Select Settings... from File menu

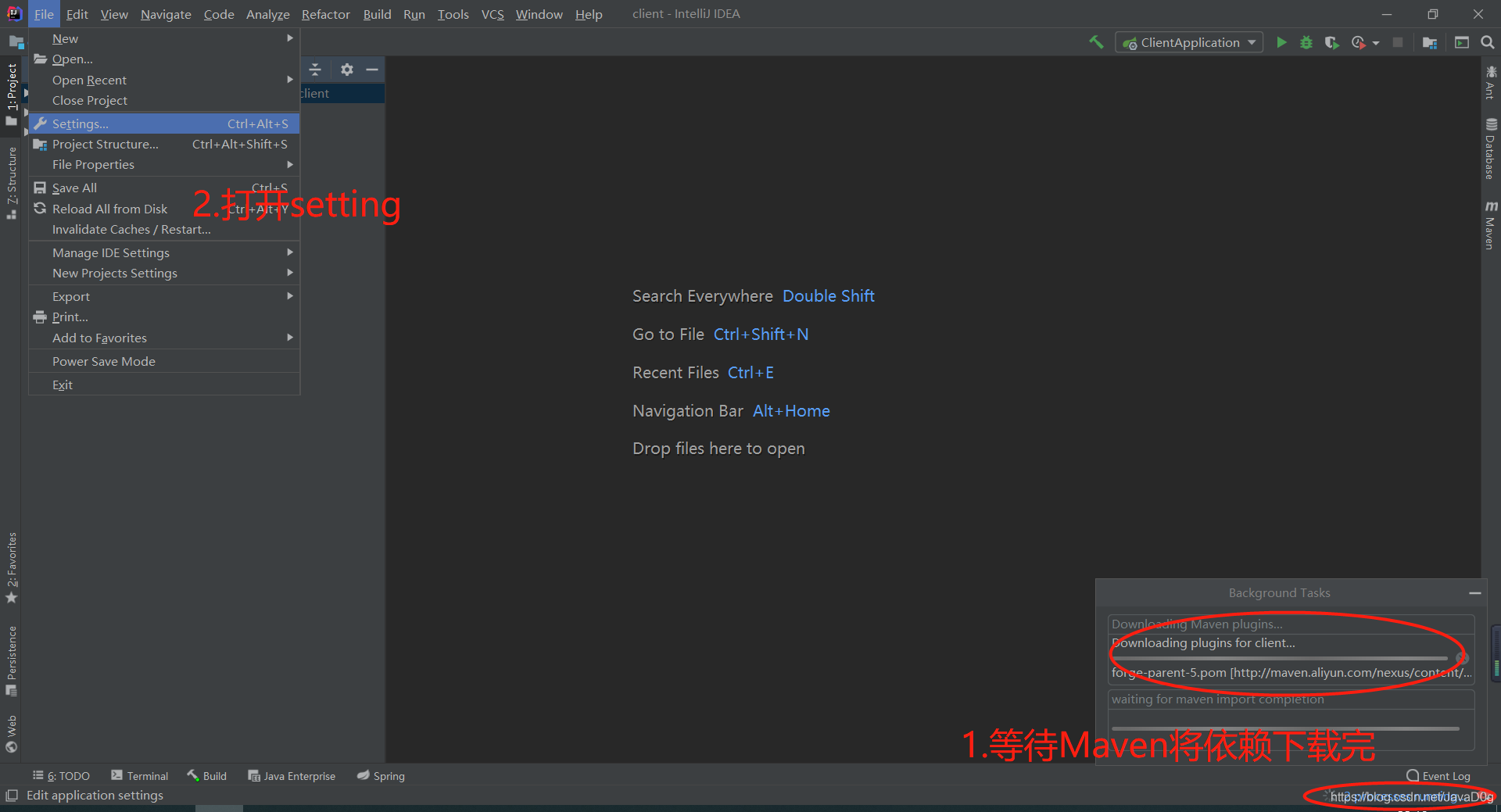164,123
